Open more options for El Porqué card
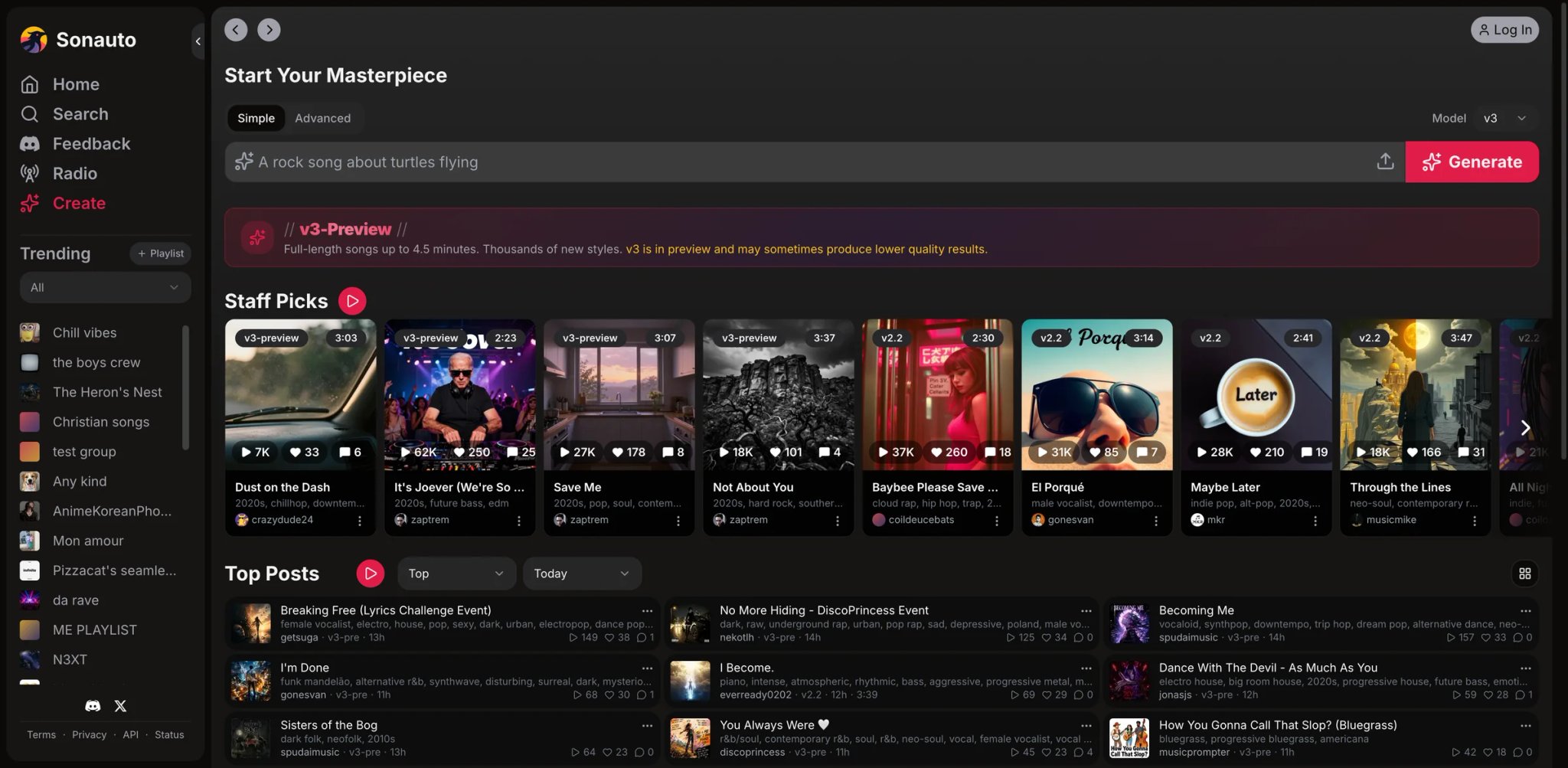The height and width of the screenshot is (768, 1568). click(x=1156, y=521)
